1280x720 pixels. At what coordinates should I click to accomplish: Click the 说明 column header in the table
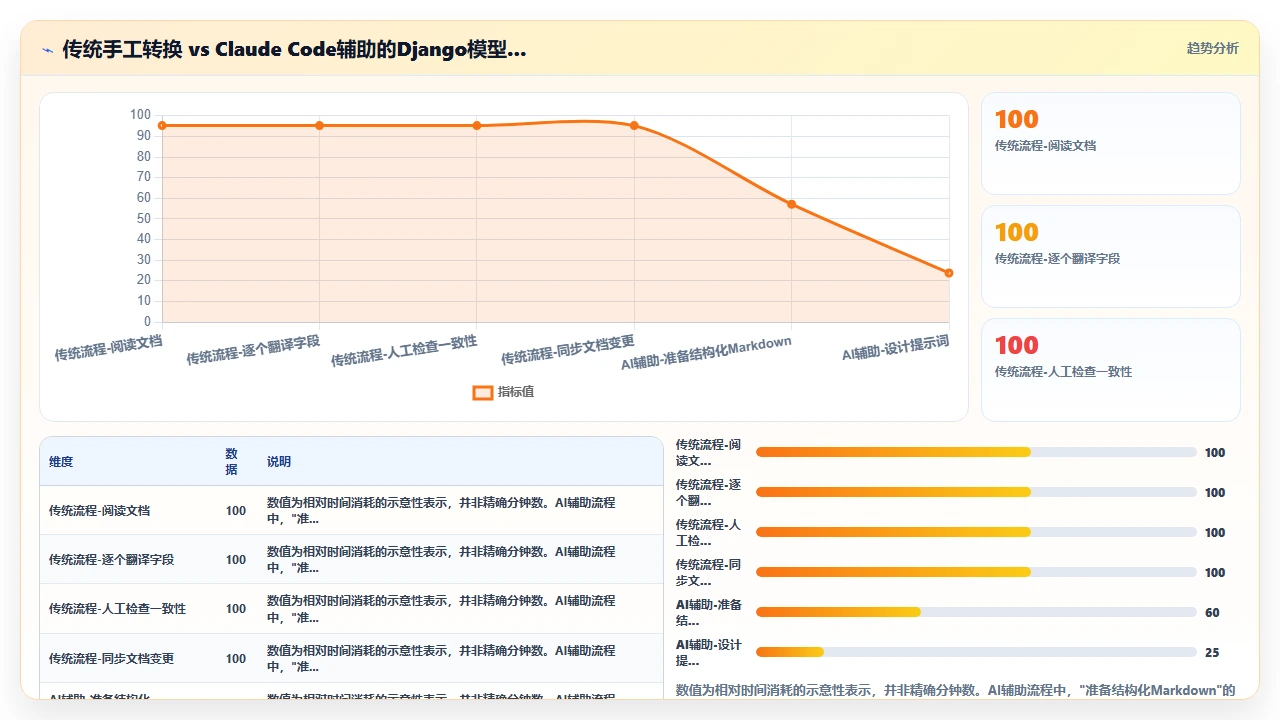[279, 462]
